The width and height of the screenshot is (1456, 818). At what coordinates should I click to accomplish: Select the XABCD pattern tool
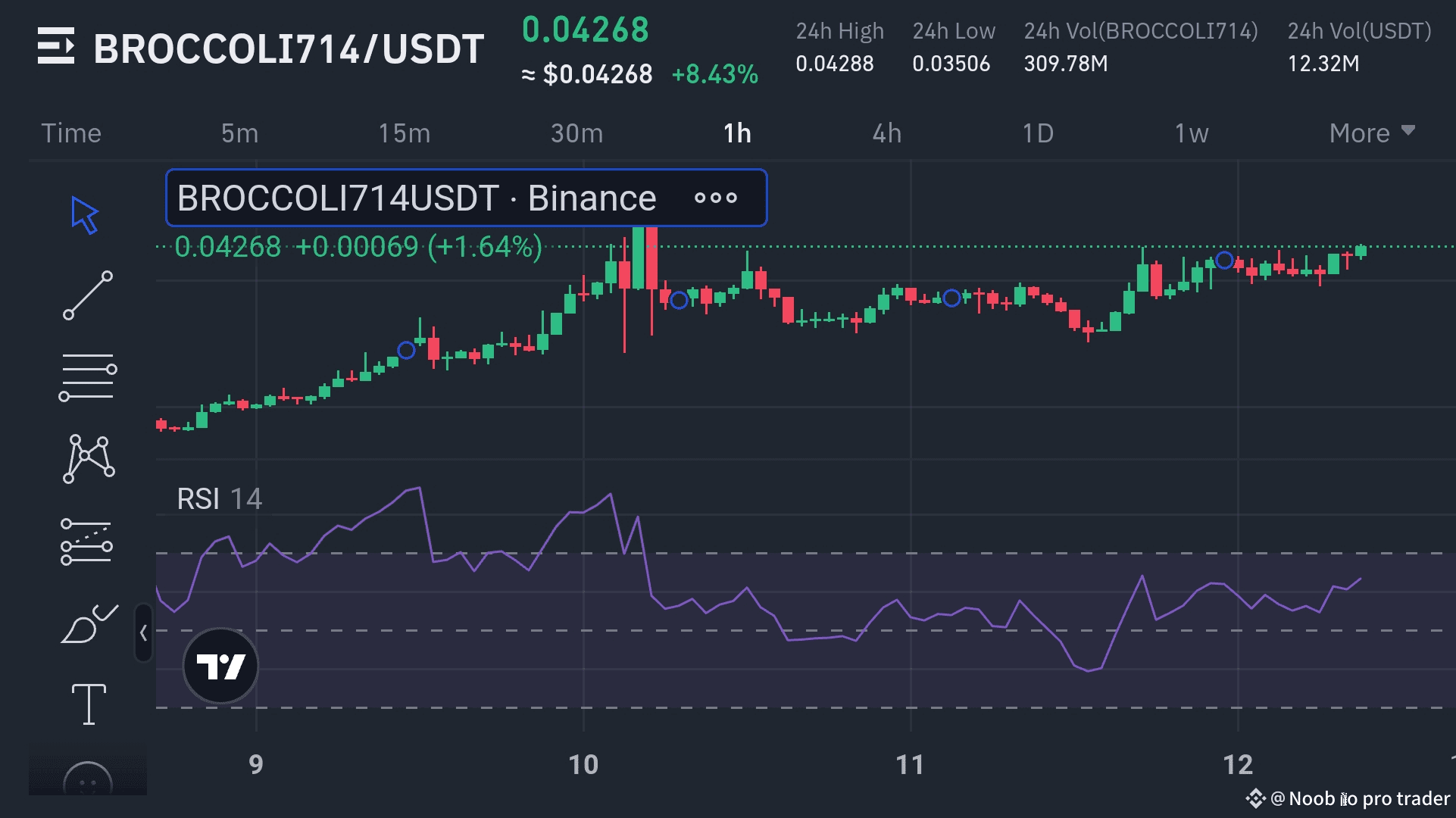coord(89,458)
